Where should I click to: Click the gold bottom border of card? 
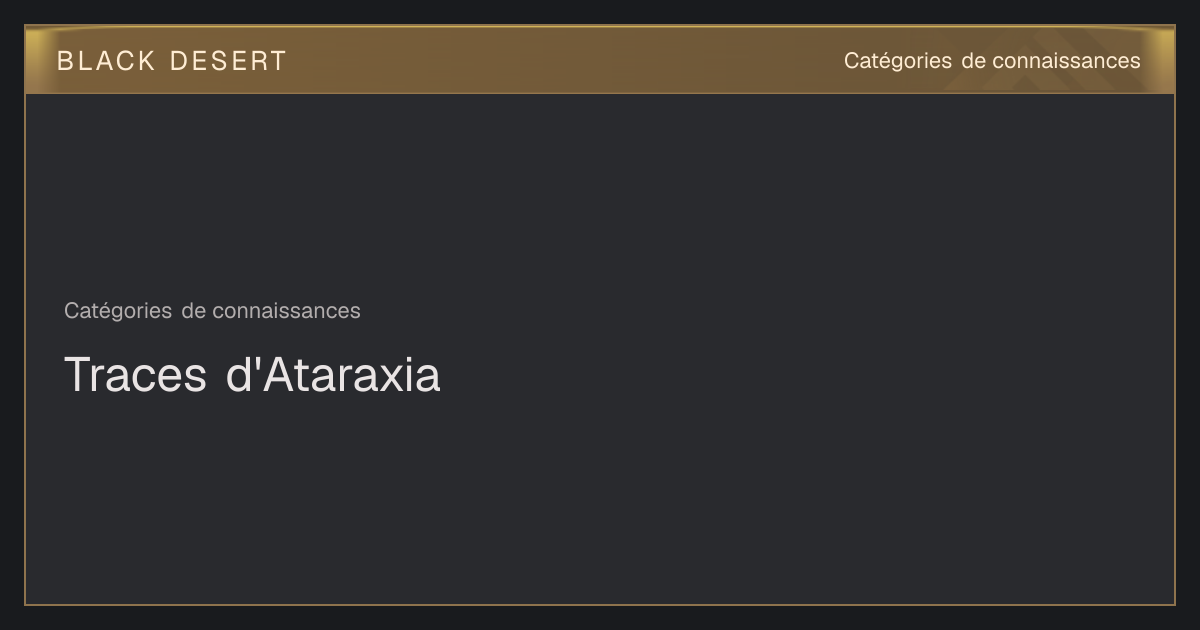tap(600, 604)
